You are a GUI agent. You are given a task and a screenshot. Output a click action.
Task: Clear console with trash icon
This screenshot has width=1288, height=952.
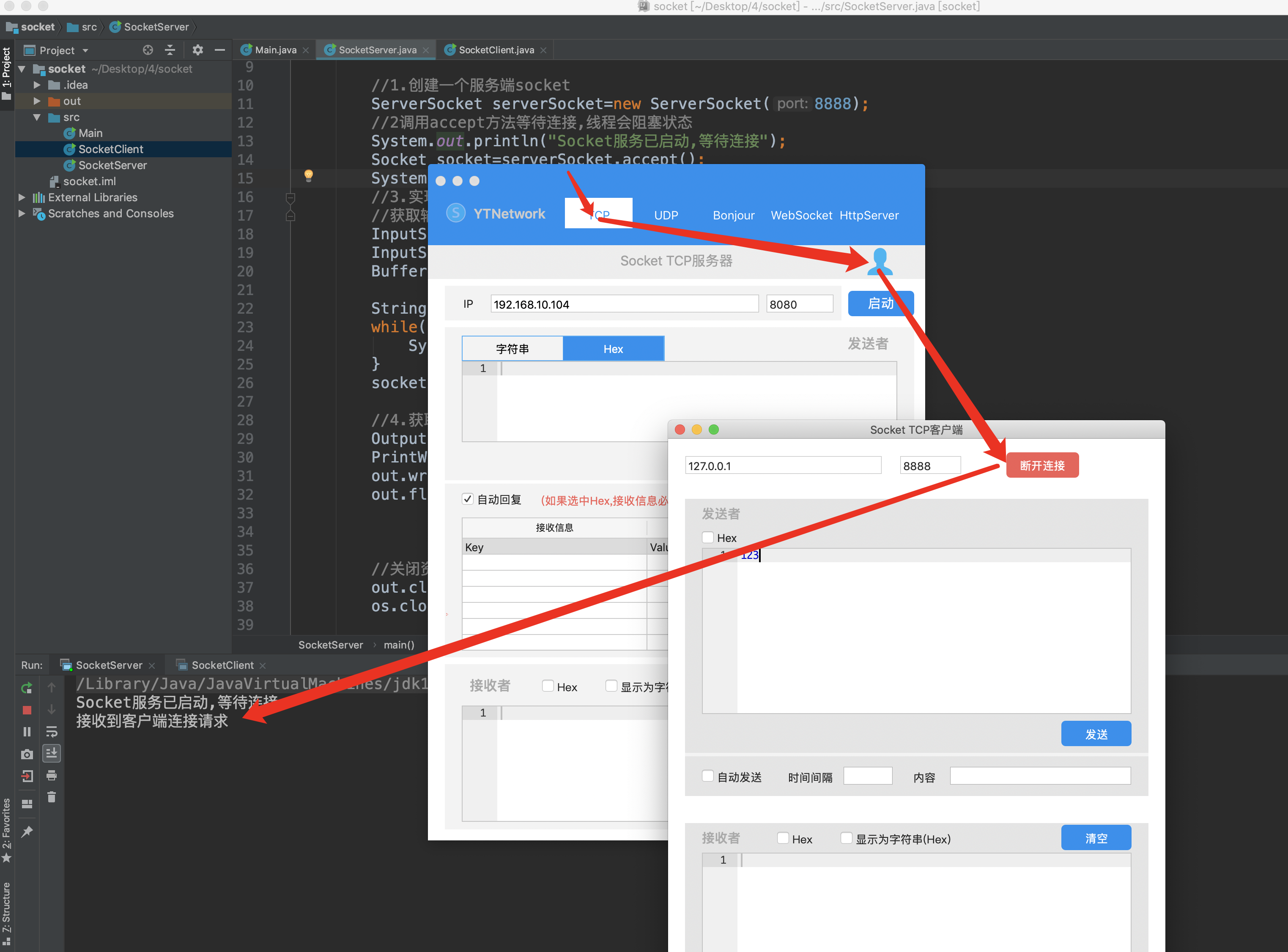(52, 798)
